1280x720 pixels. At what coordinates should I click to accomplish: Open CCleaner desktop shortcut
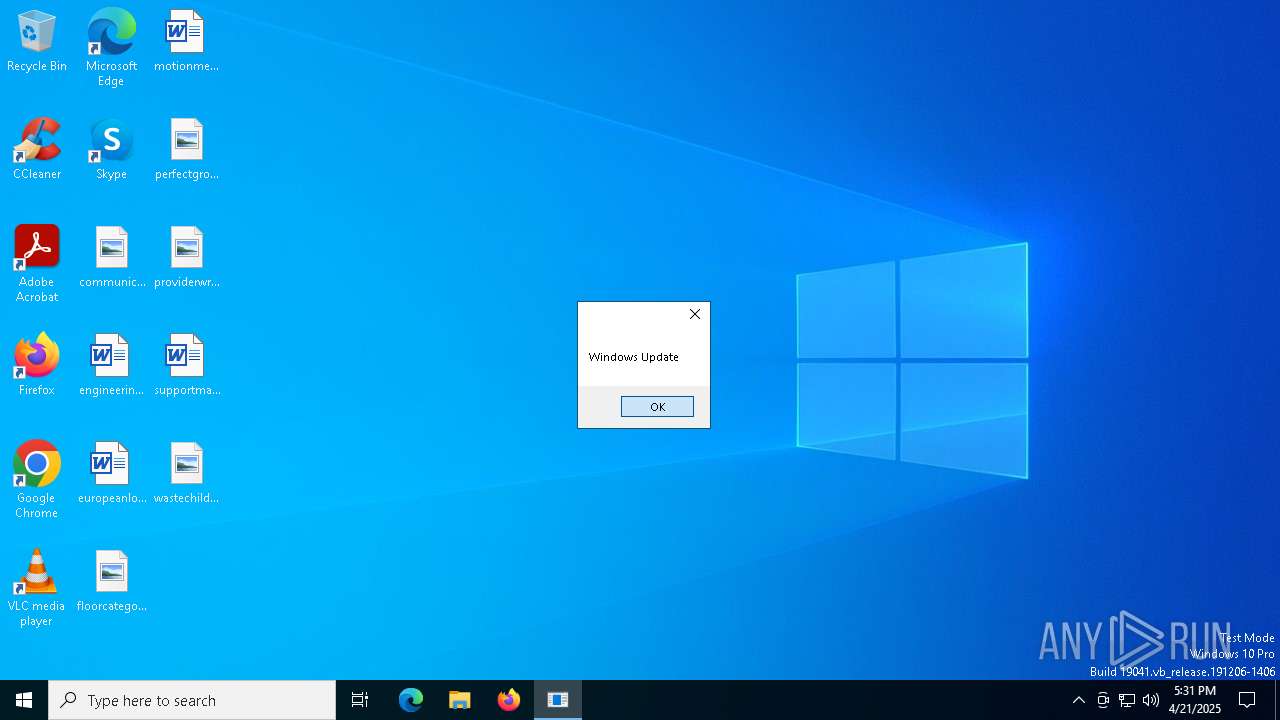tap(37, 149)
